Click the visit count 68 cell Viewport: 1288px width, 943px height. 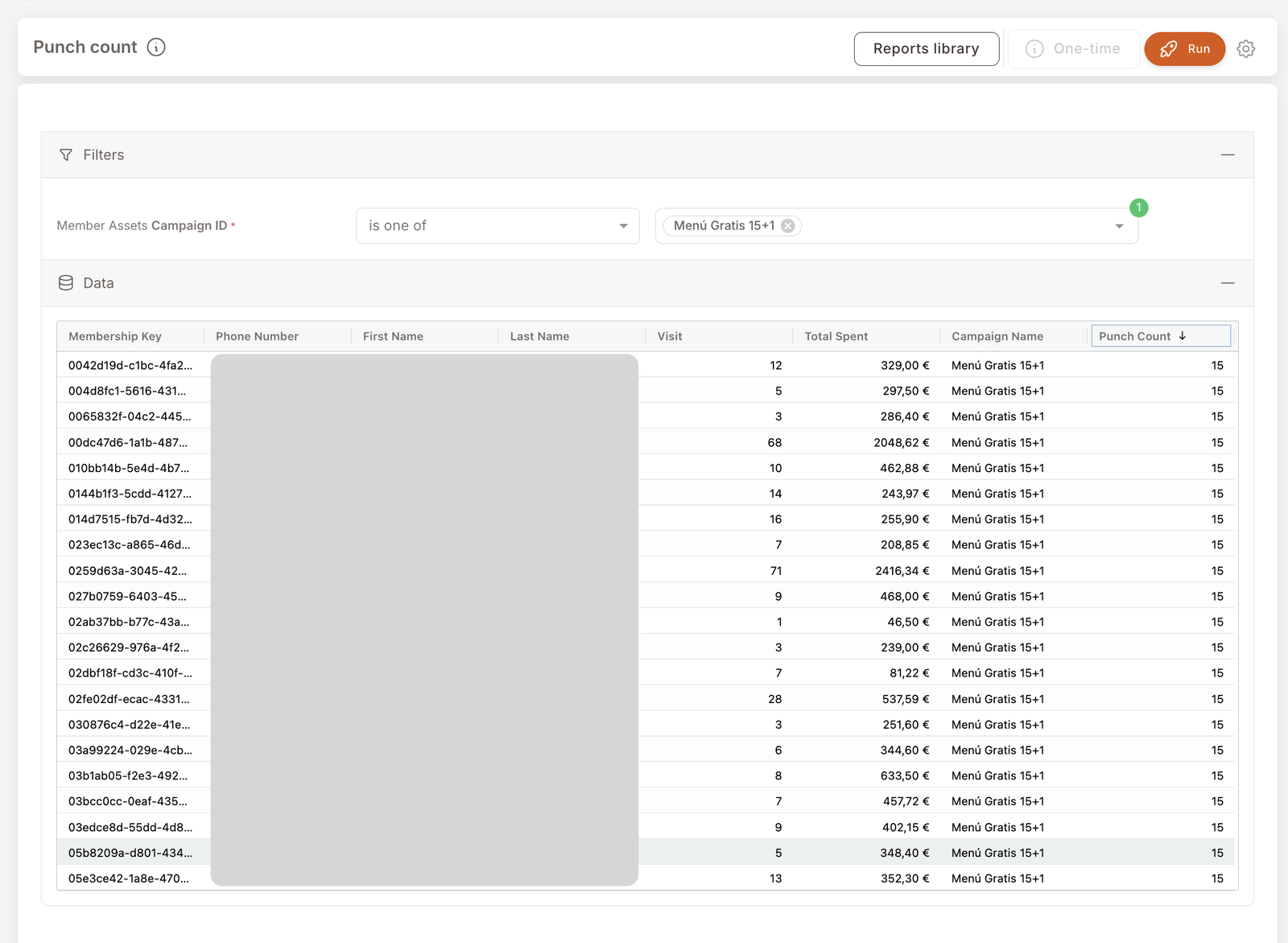point(774,443)
